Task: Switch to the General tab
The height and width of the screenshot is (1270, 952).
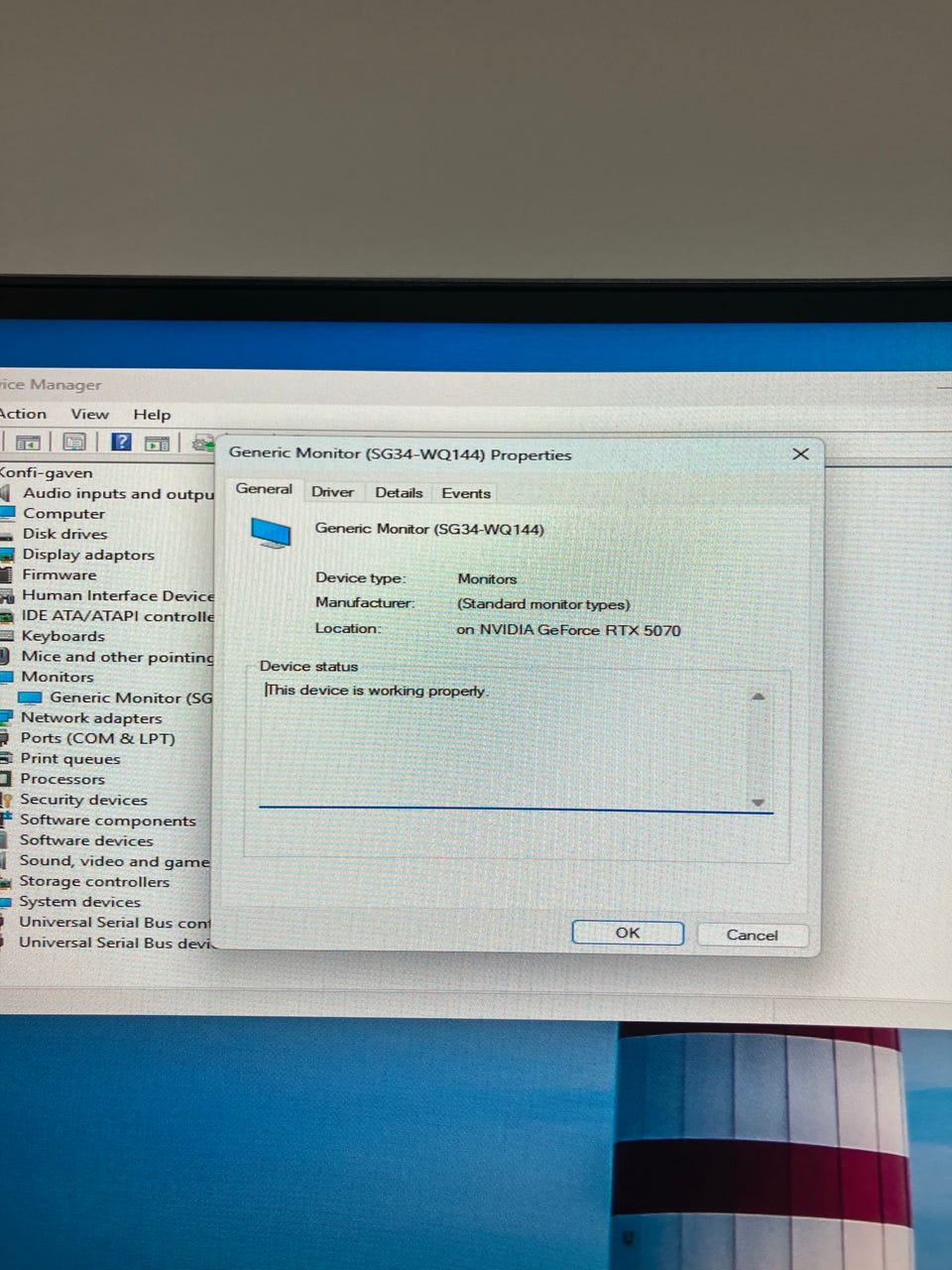Action: (x=264, y=489)
